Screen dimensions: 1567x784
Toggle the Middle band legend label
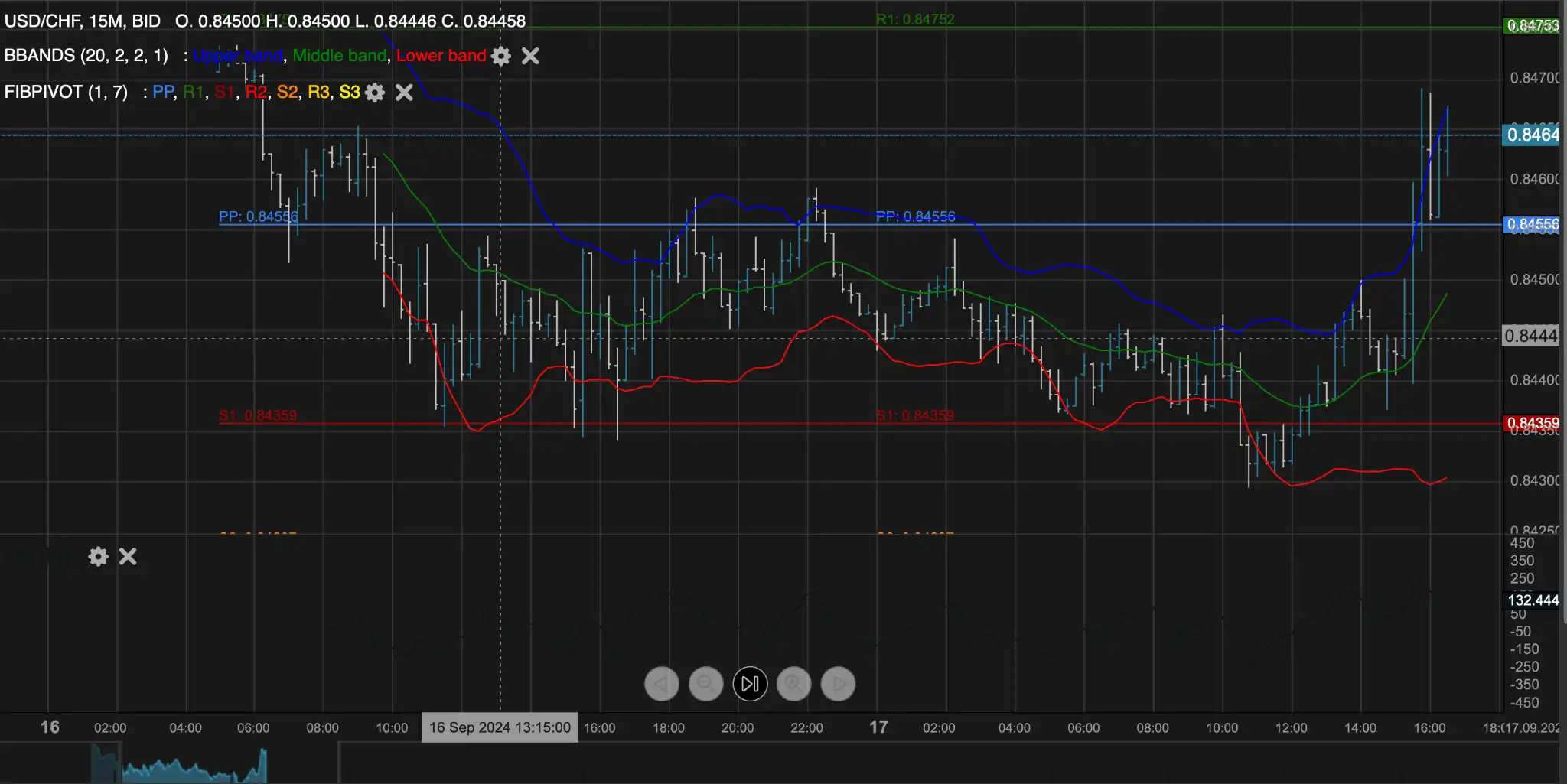(339, 56)
